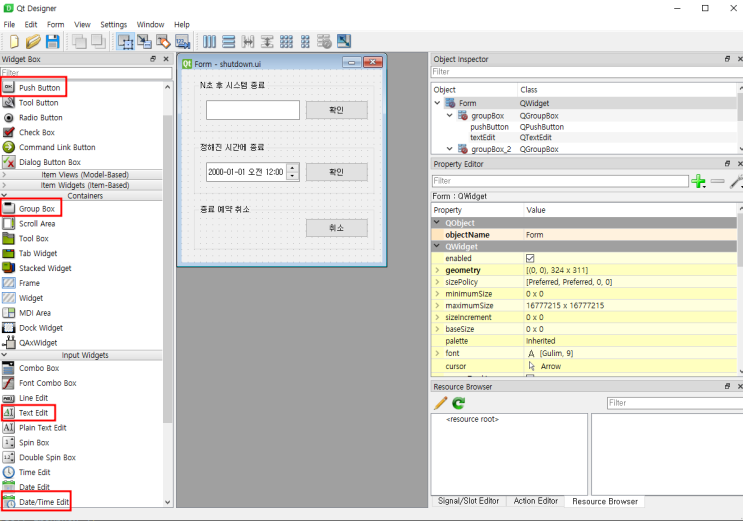Image resolution: width=743 pixels, height=521 pixels.
Task: Click the Property Editor Filter field
Action: [x=558, y=181]
